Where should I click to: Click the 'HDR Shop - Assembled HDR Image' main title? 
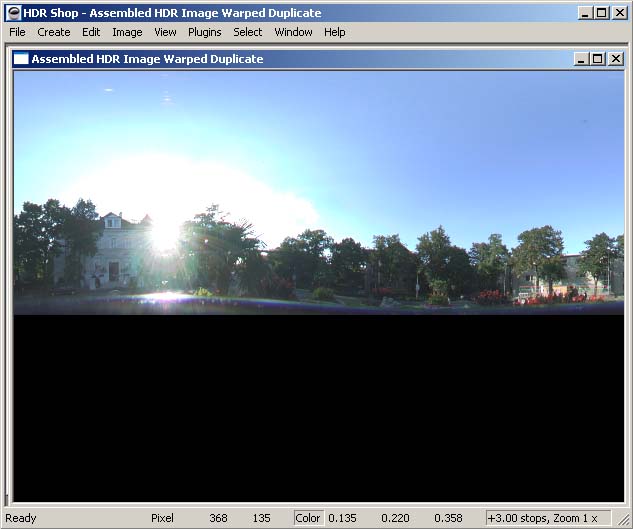[172, 13]
